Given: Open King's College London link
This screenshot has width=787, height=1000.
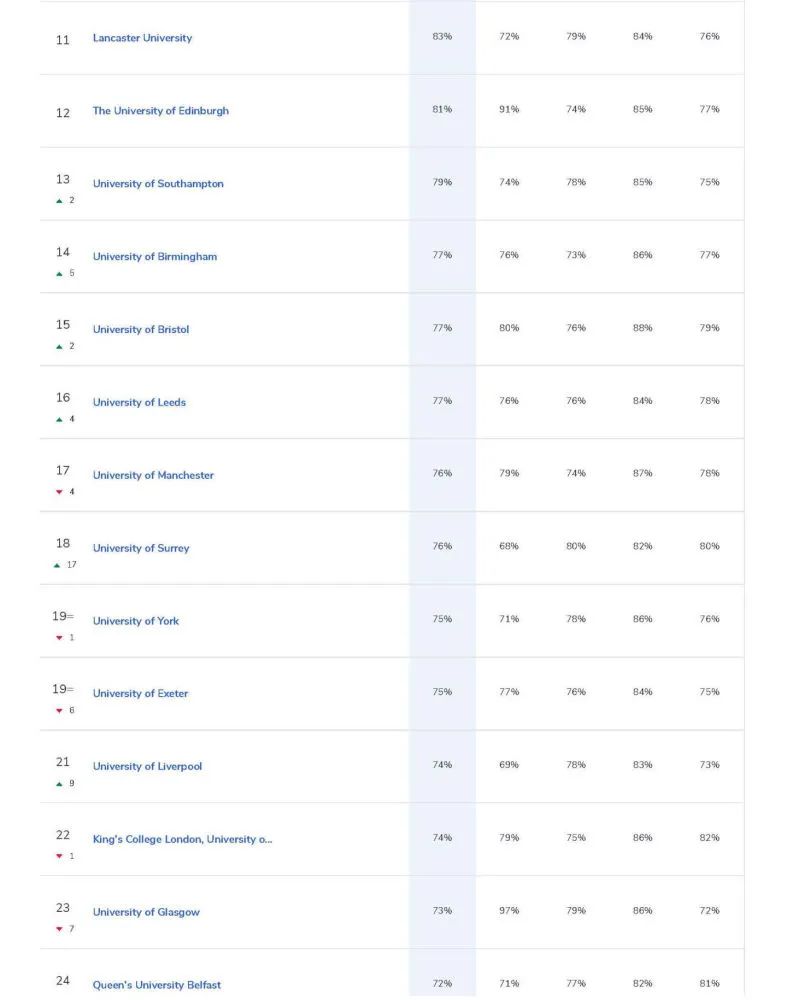Looking at the screenshot, I should coord(182,839).
